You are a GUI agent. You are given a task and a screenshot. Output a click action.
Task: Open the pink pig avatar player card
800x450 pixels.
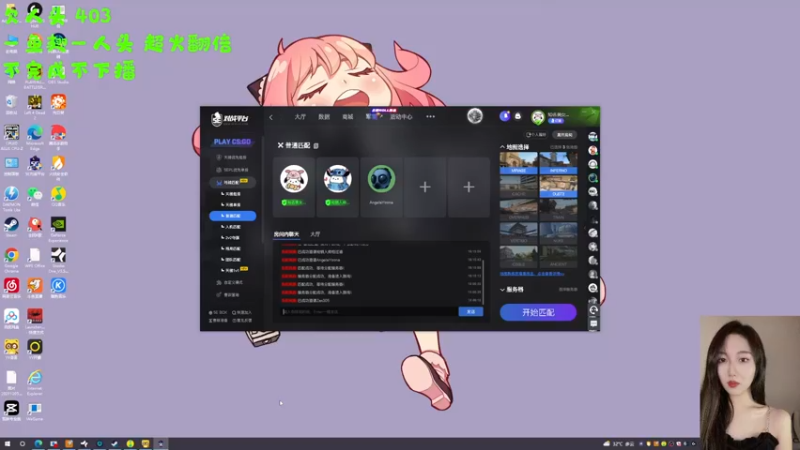294,187
